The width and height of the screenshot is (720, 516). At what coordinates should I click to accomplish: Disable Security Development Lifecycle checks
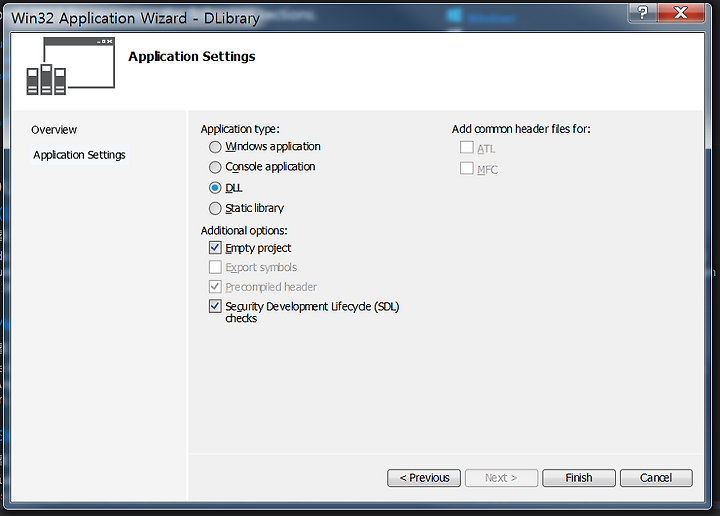click(x=215, y=306)
